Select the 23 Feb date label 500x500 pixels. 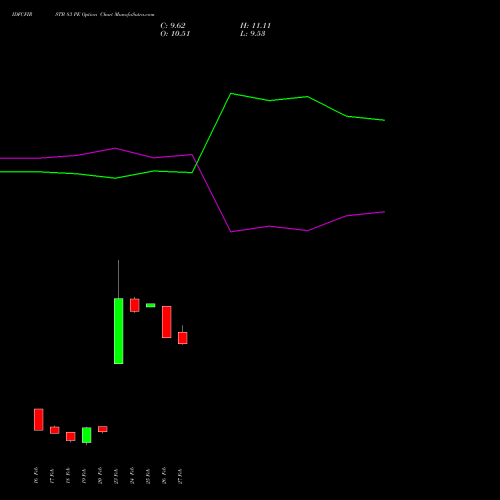[116, 475]
